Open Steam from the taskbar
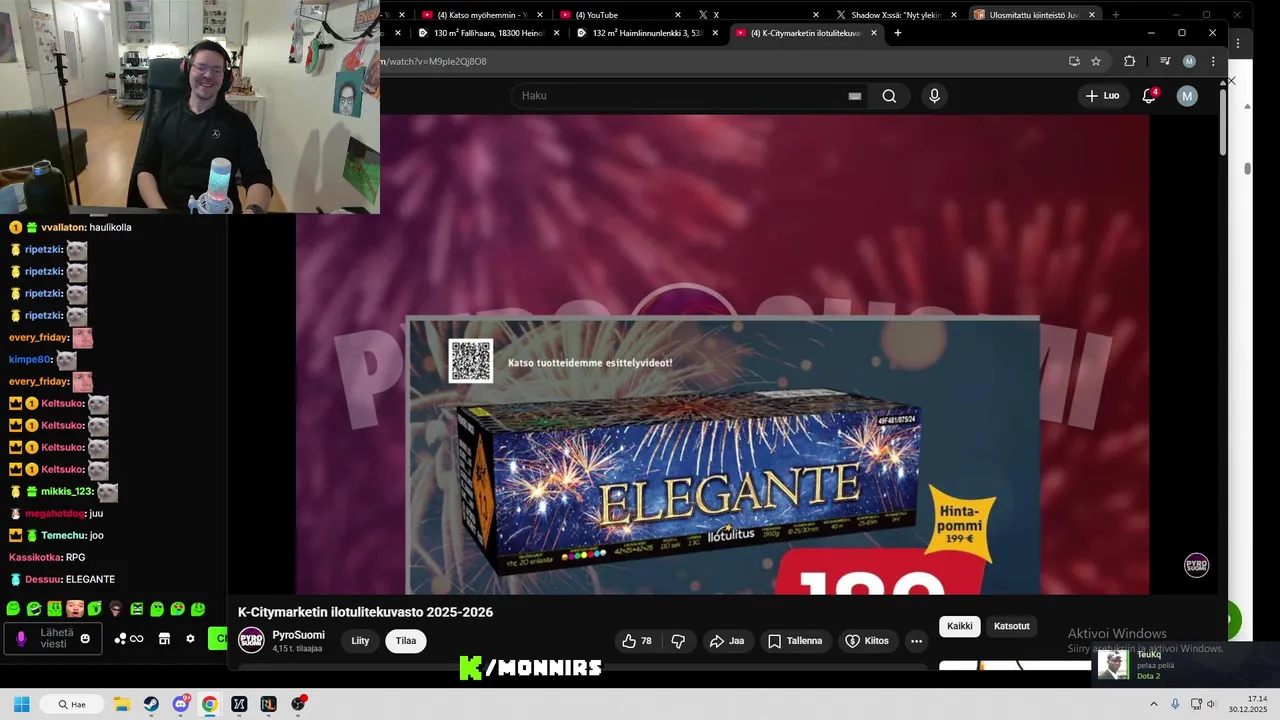Screen dimensions: 1280x720 150,704
